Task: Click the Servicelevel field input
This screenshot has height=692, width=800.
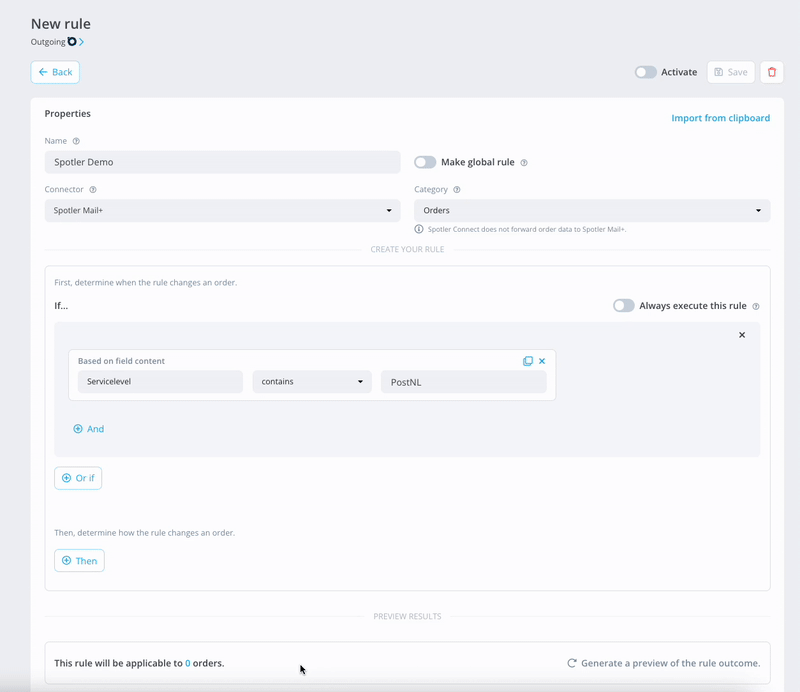Action: (160, 382)
